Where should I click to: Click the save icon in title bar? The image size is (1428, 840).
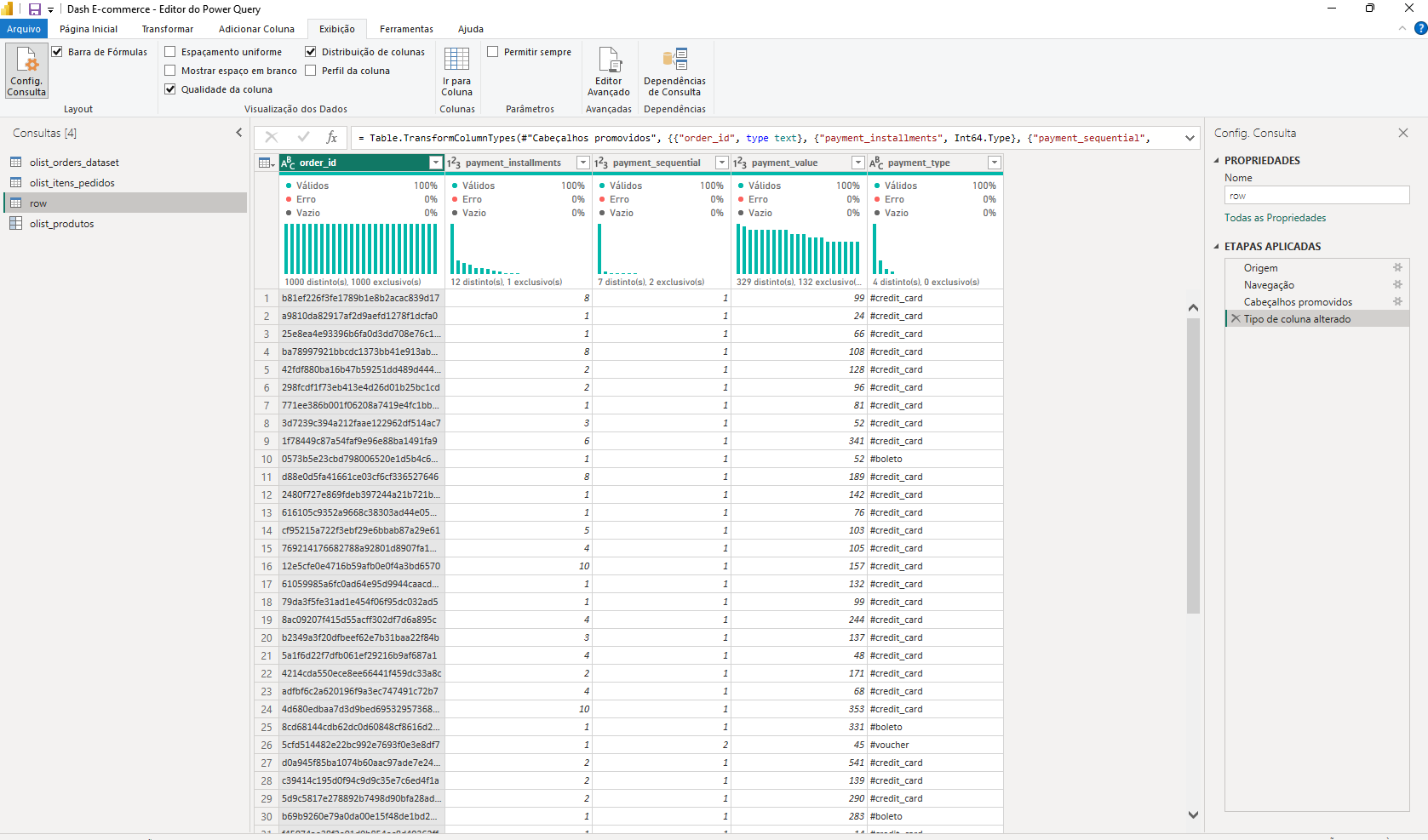click(x=35, y=9)
